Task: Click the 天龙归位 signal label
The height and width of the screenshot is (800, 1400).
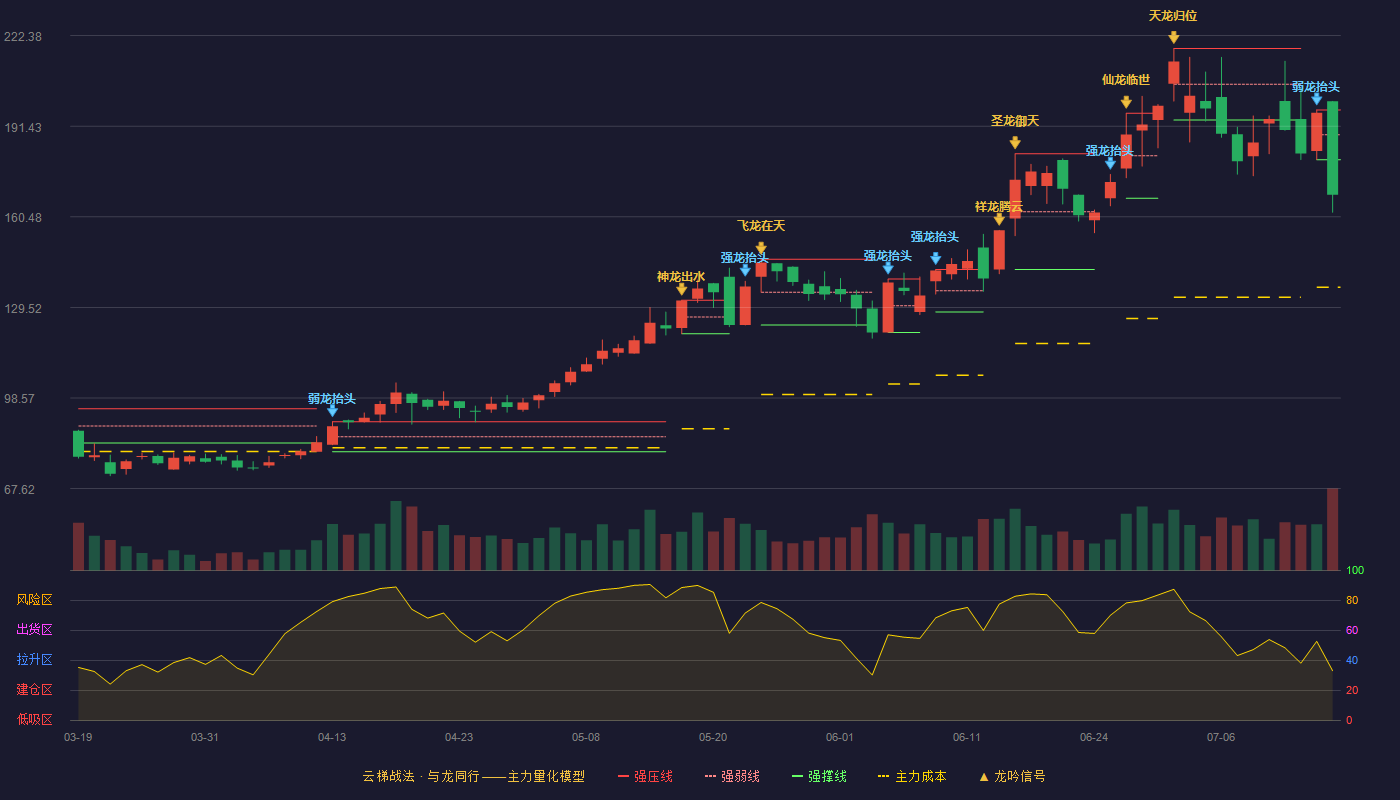Action: [1173, 16]
